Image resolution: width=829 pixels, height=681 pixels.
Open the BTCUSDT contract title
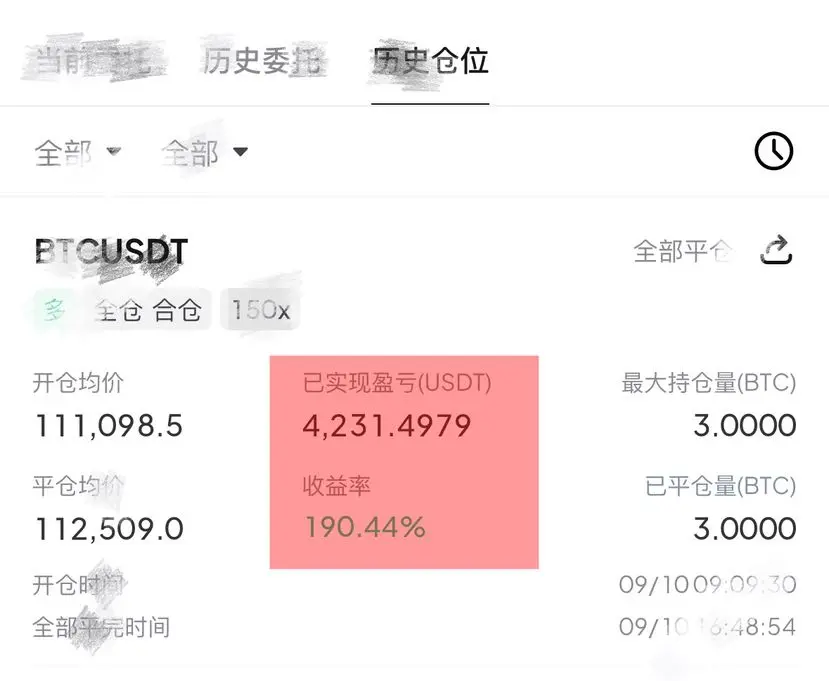[x=111, y=251]
